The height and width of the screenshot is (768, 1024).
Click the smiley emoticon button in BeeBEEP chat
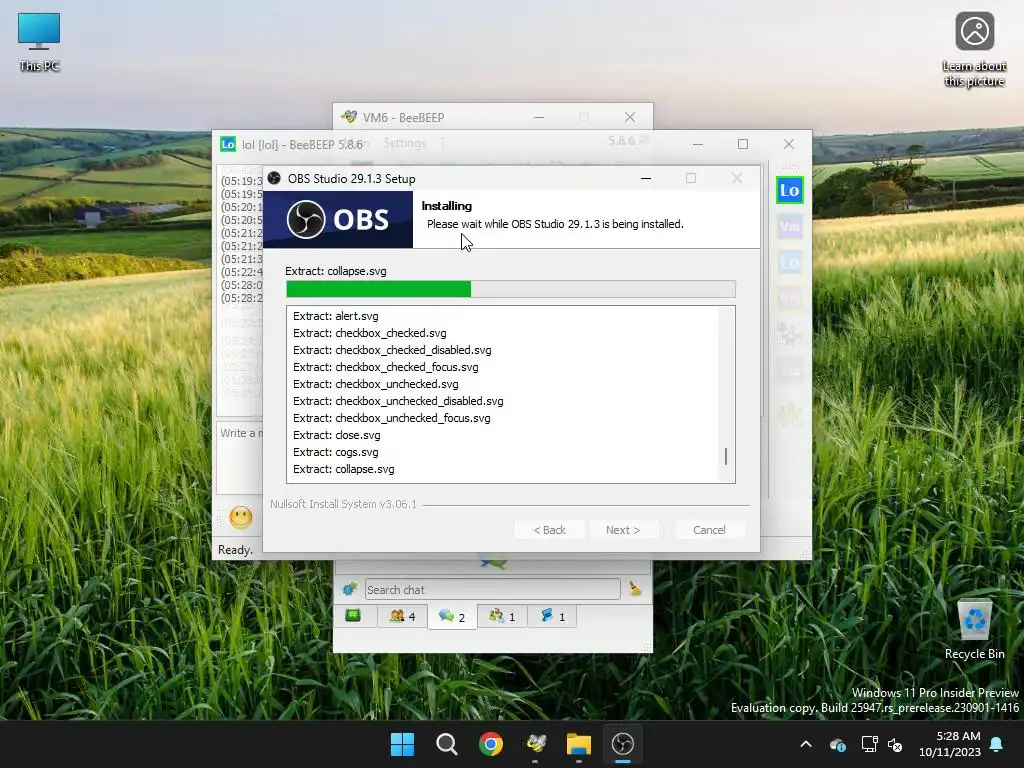tap(241, 517)
